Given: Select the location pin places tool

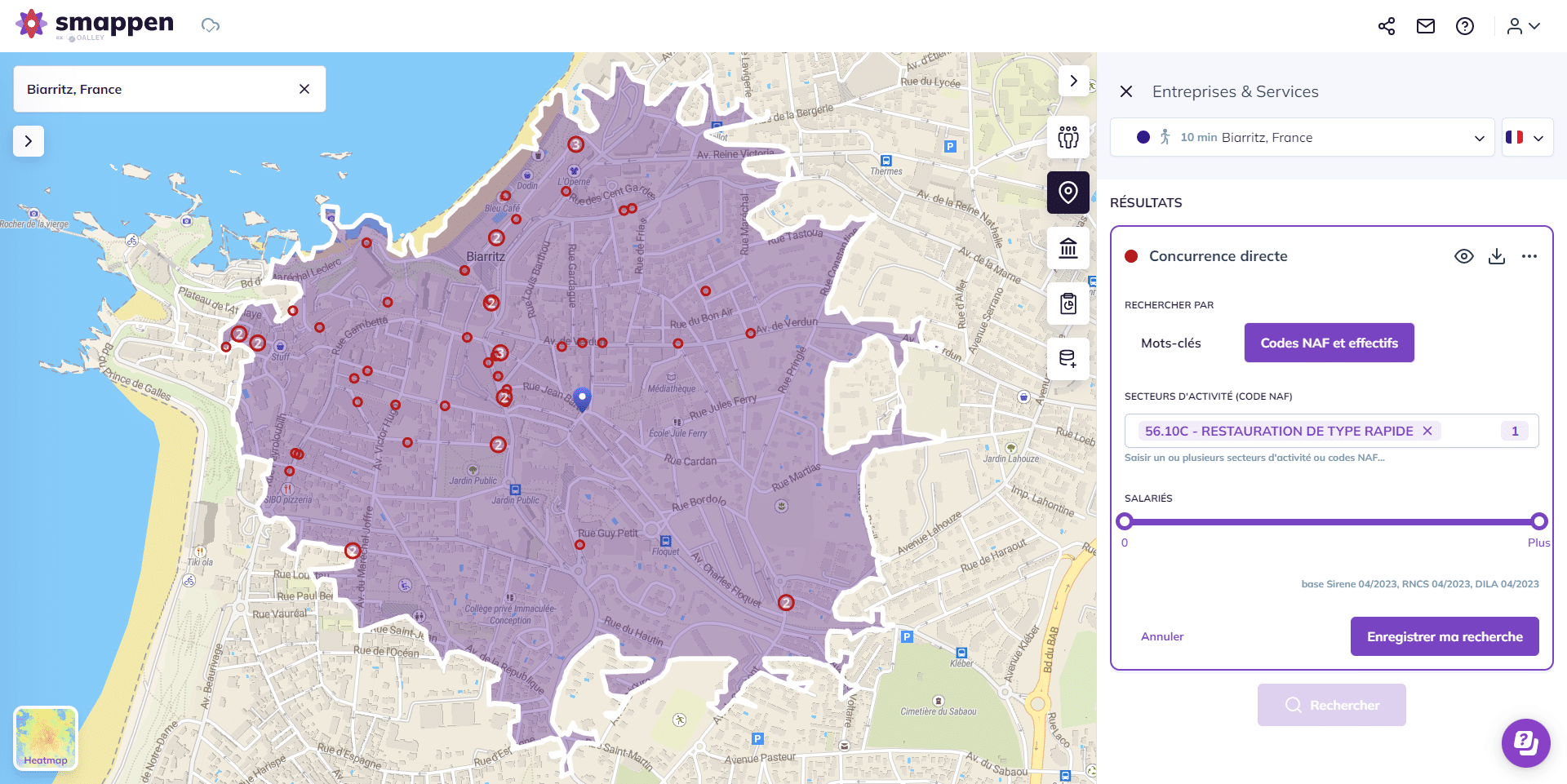Looking at the screenshot, I should pos(1068,193).
